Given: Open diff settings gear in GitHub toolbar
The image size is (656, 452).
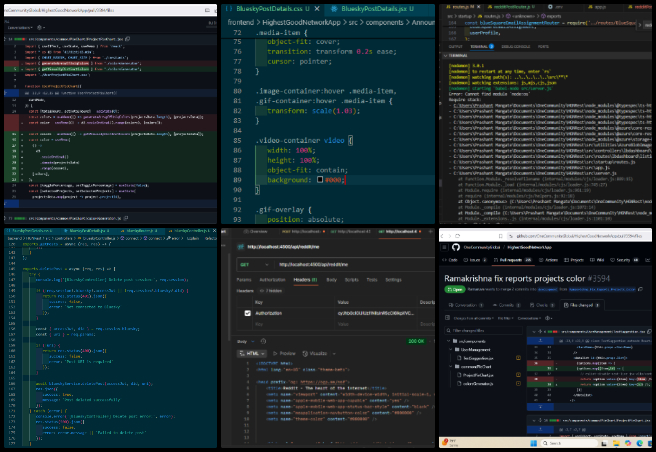Looking at the screenshot, I should point(548,318).
